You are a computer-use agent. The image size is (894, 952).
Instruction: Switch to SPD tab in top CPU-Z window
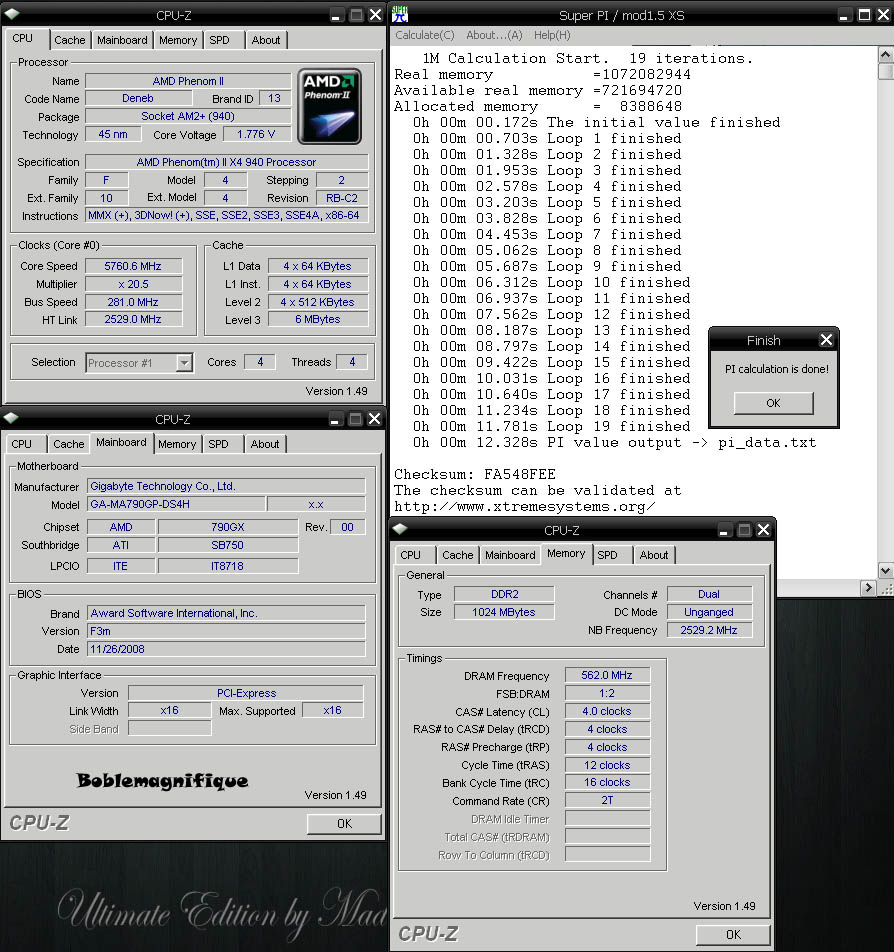tap(220, 40)
